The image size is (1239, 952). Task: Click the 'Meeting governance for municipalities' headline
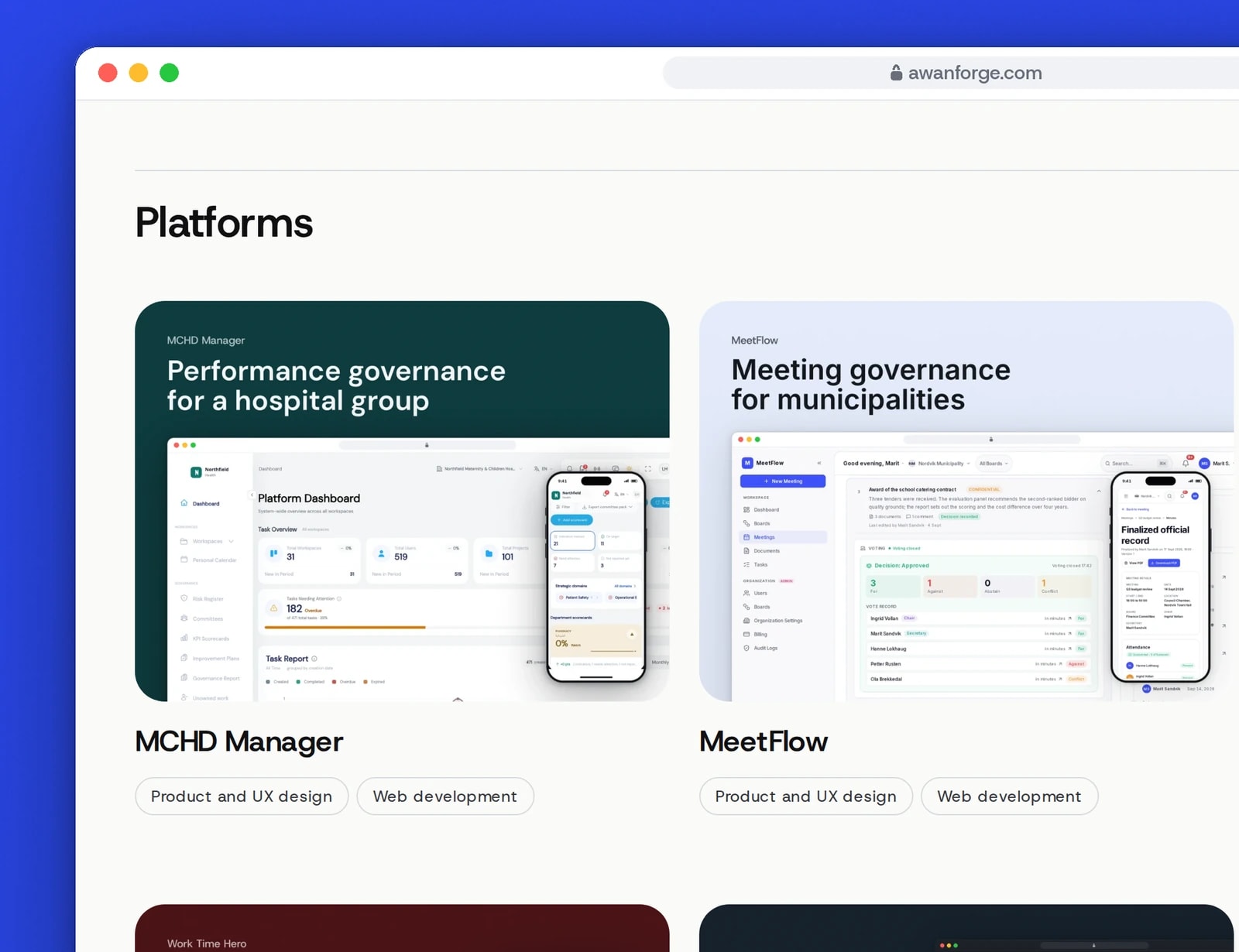[x=870, y=385]
